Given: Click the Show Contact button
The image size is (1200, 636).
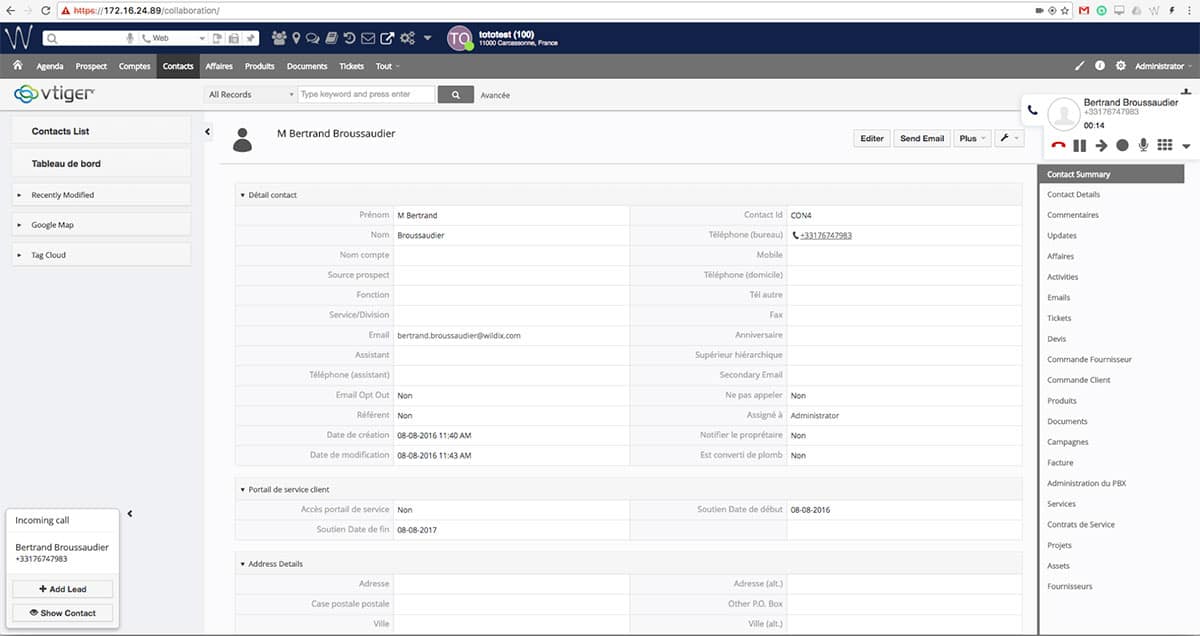Looking at the screenshot, I should 62,613.
